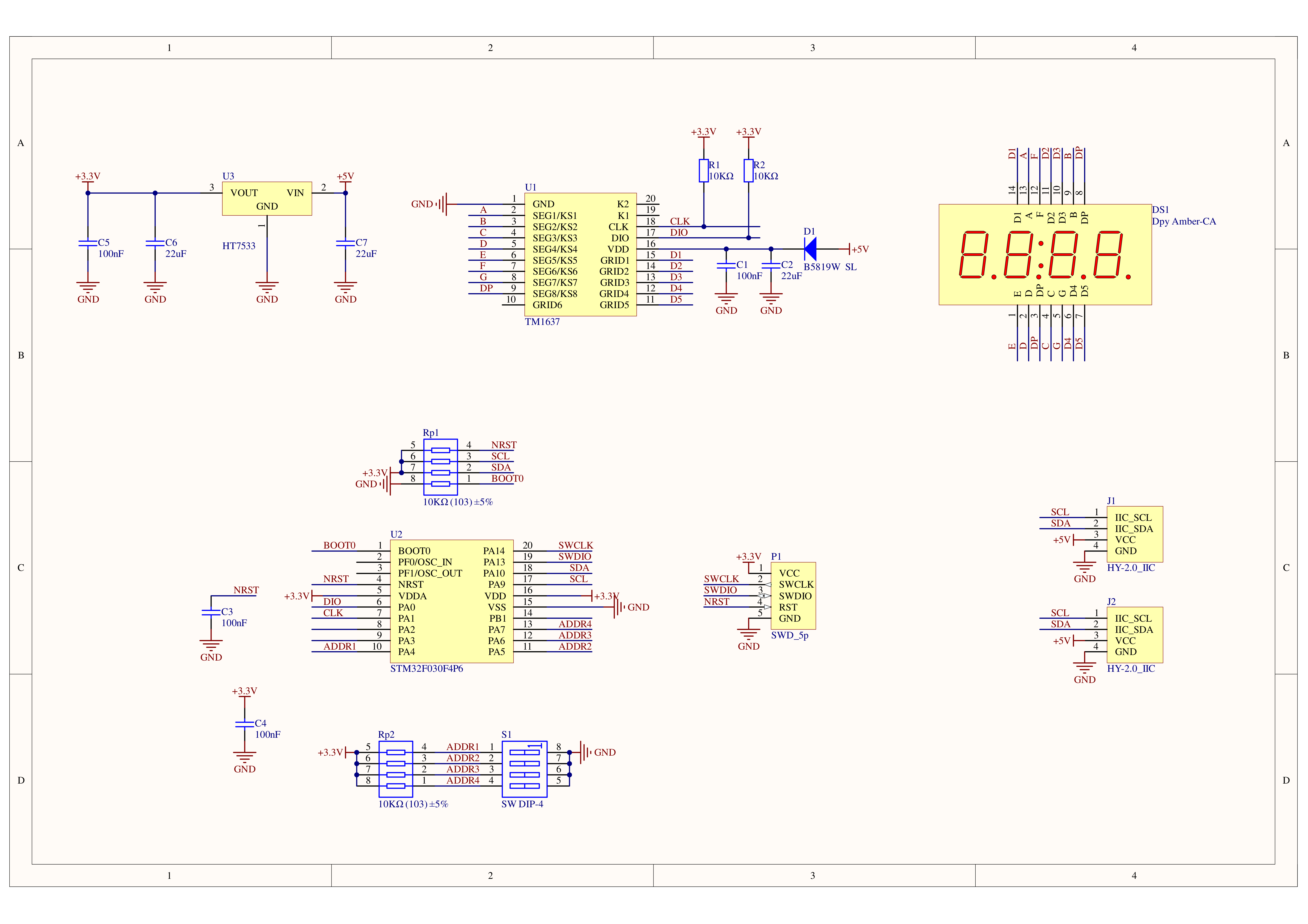Click the ADDR1 net label at U2 pin 10

pos(340,646)
